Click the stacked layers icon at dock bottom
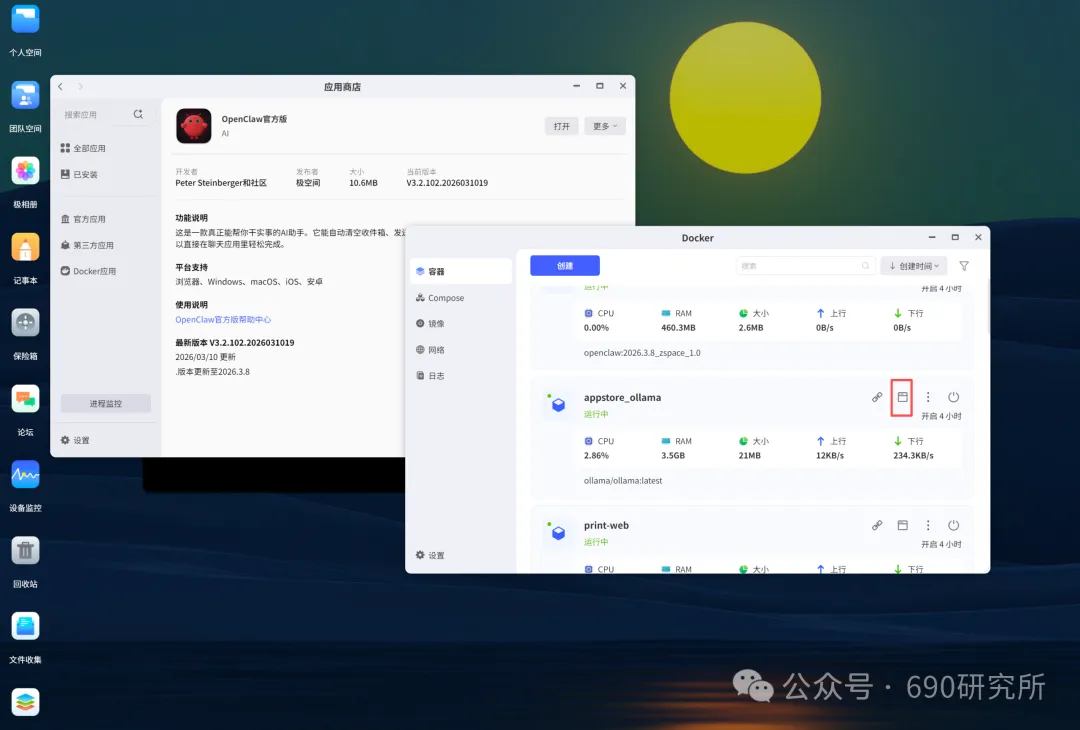This screenshot has height=730, width=1080. (25, 702)
